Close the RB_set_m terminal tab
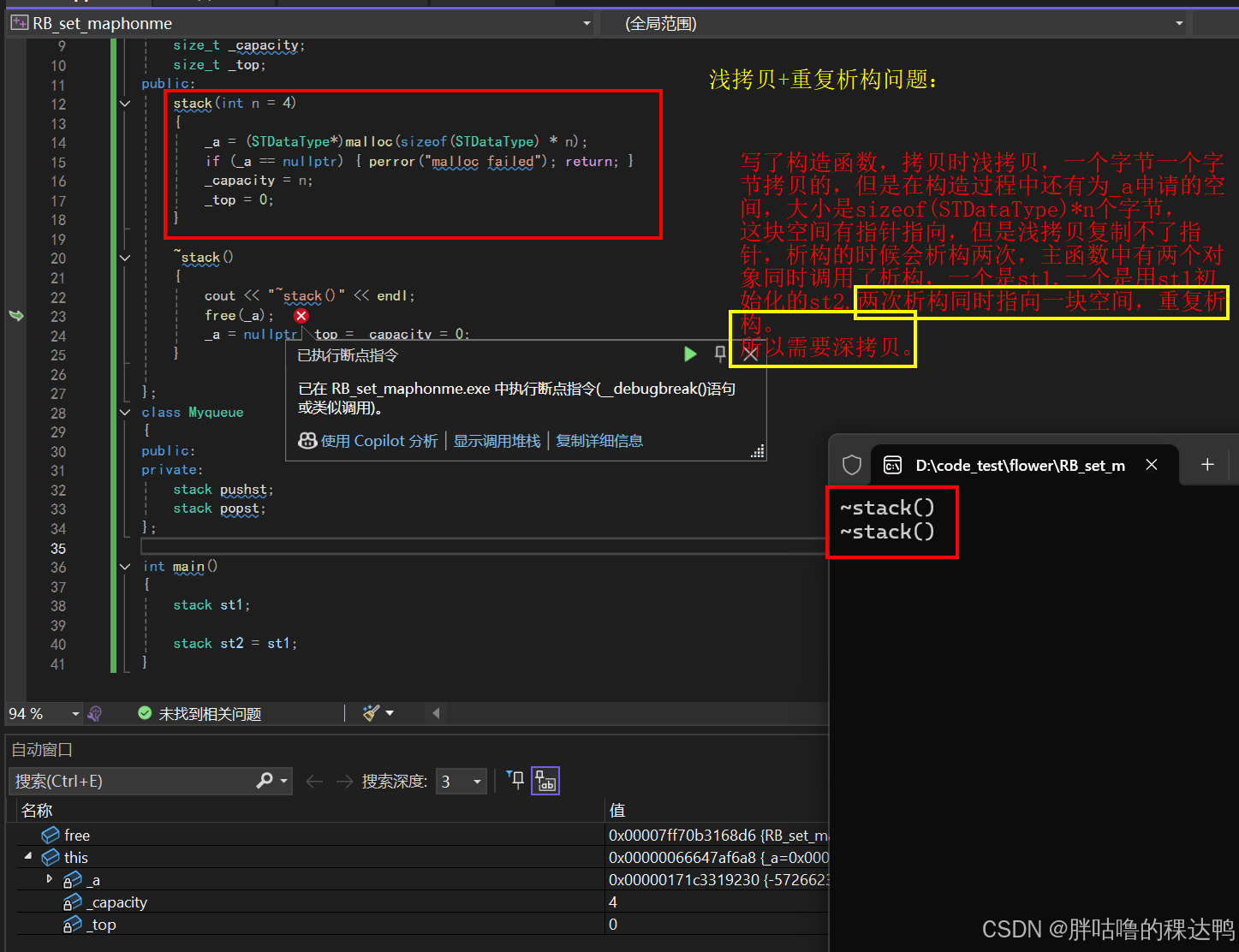 (x=1152, y=464)
